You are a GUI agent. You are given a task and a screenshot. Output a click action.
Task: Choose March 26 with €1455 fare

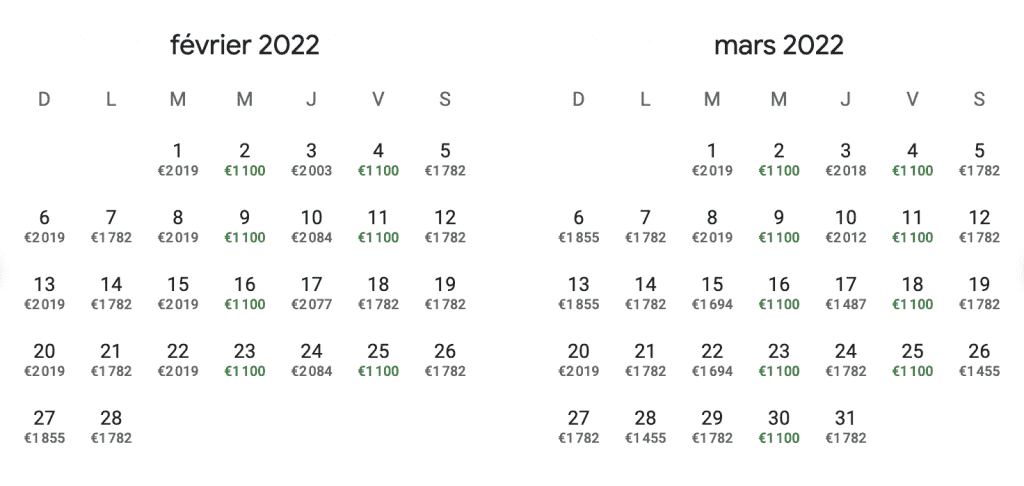point(979,360)
